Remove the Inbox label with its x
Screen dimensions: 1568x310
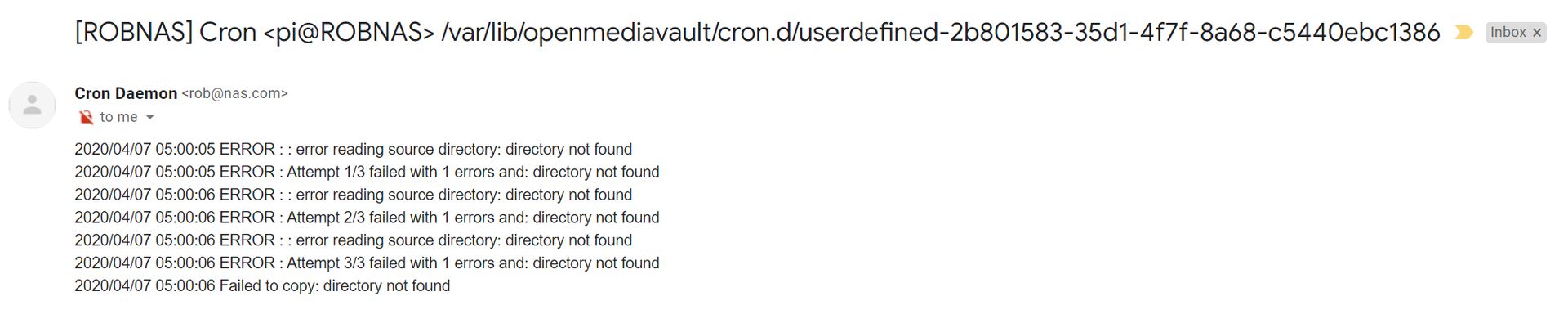pos(1536,33)
